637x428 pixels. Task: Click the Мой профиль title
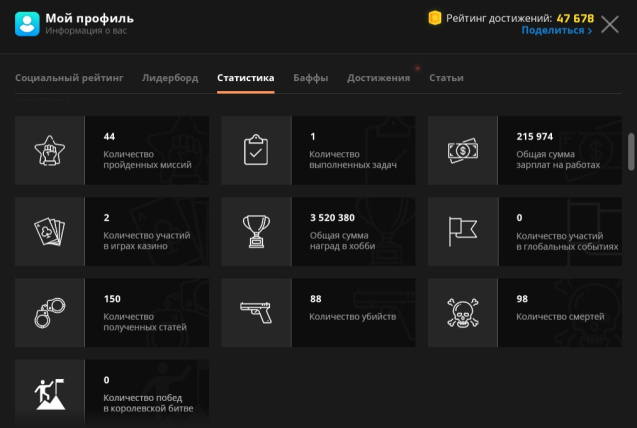click(x=89, y=18)
